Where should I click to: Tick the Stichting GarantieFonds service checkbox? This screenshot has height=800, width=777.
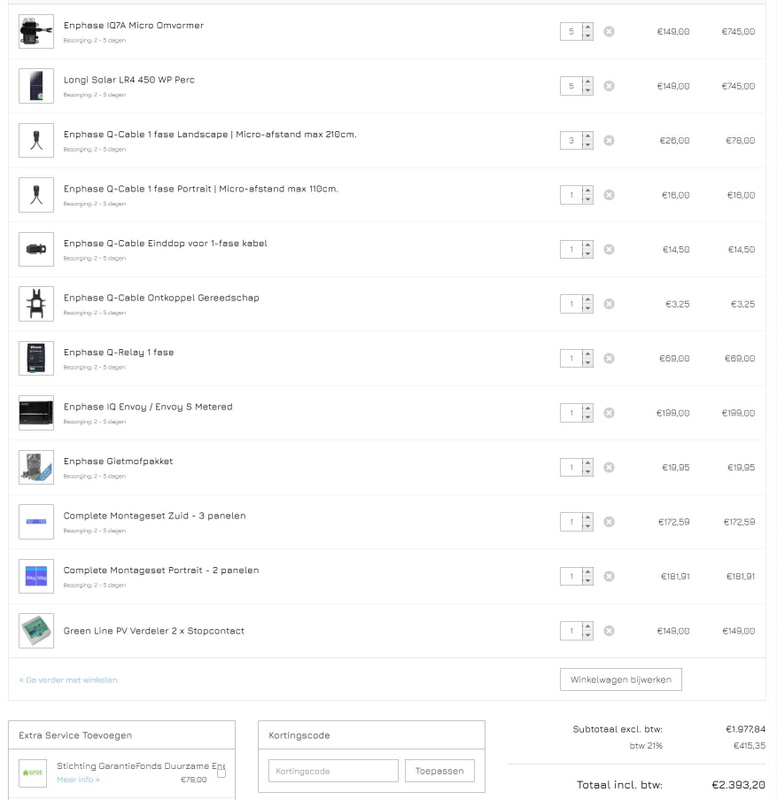coord(221,773)
